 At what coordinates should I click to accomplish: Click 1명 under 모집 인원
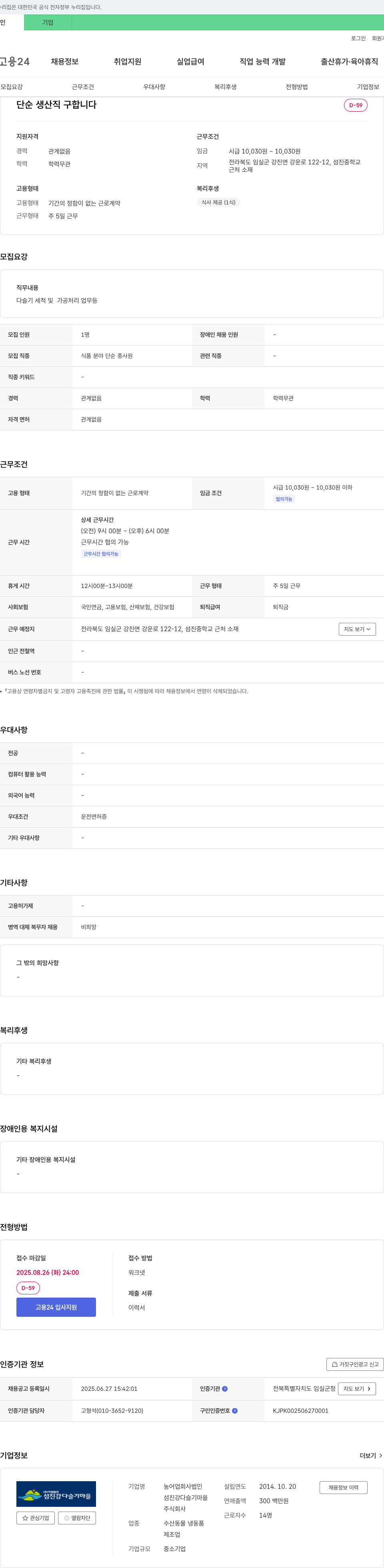(85, 334)
